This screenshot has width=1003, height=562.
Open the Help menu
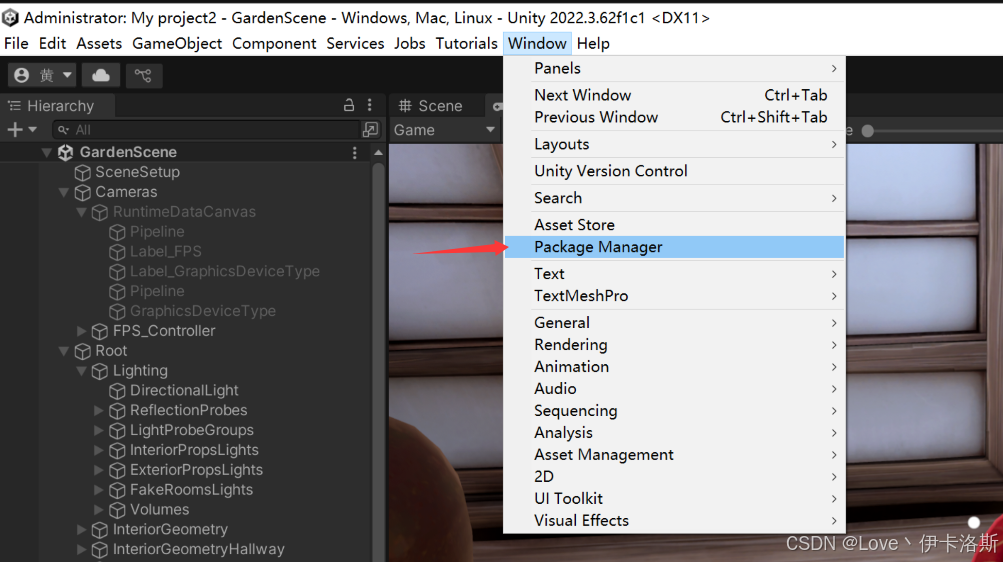click(x=593, y=43)
